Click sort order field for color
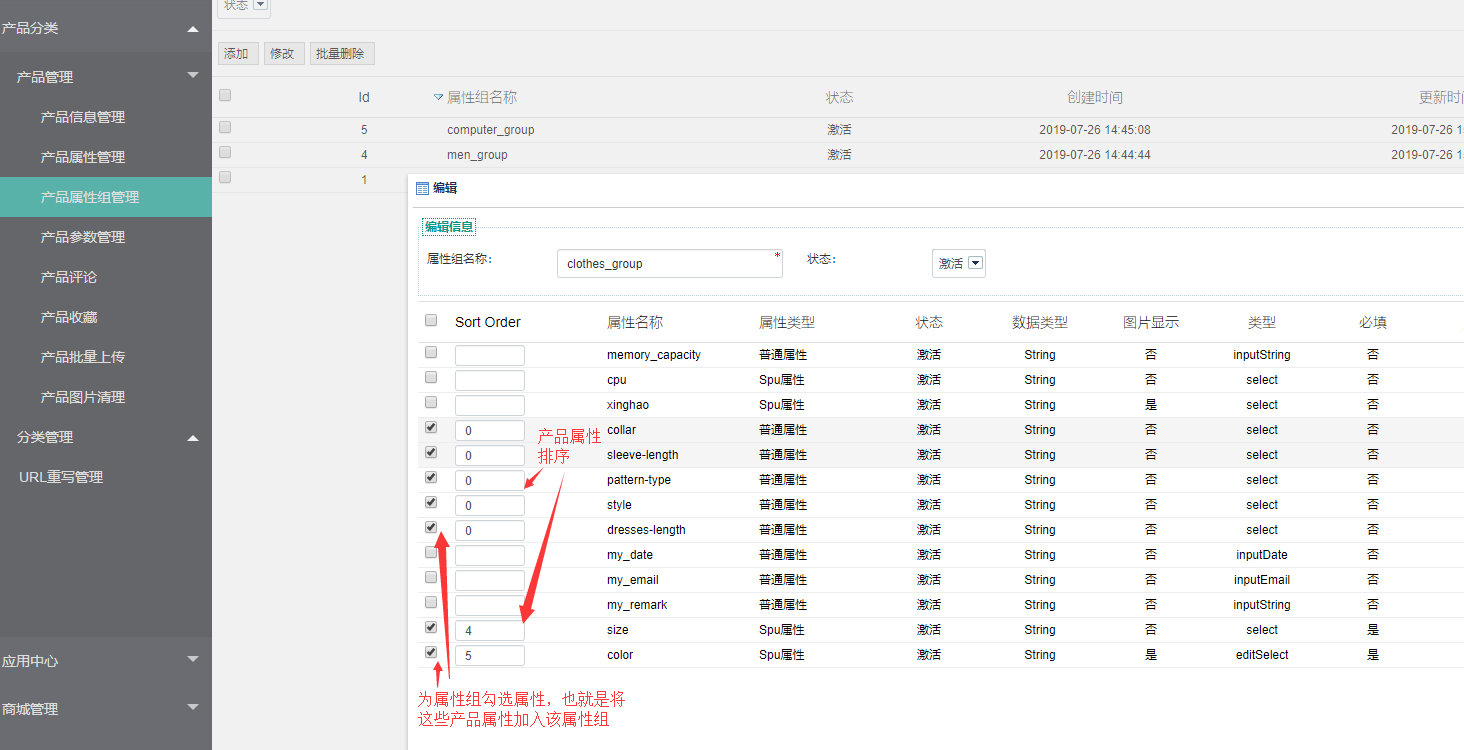The height and width of the screenshot is (750, 1464). pyautogui.click(x=490, y=655)
